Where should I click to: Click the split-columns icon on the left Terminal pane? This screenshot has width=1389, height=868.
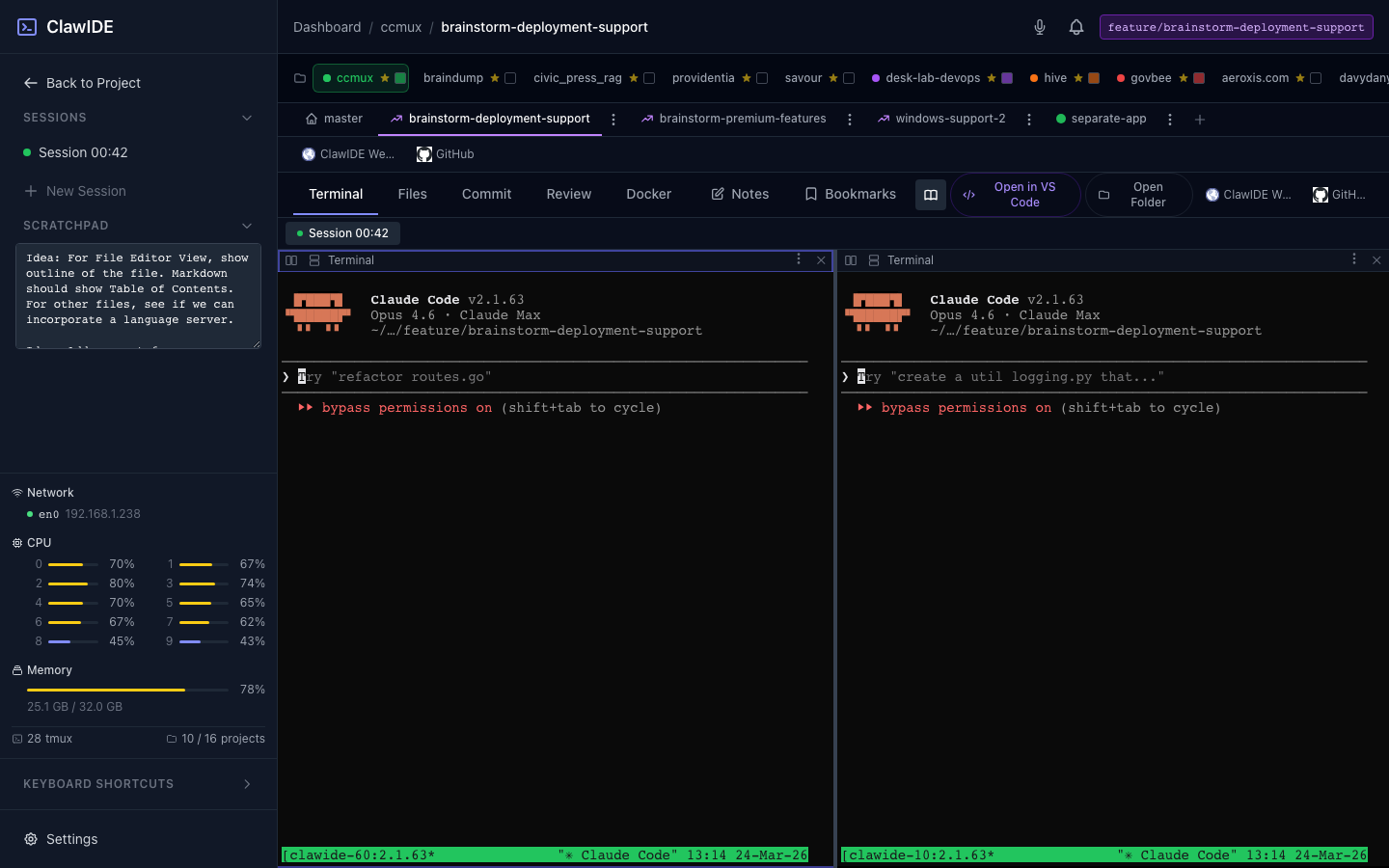coord(291,259)
